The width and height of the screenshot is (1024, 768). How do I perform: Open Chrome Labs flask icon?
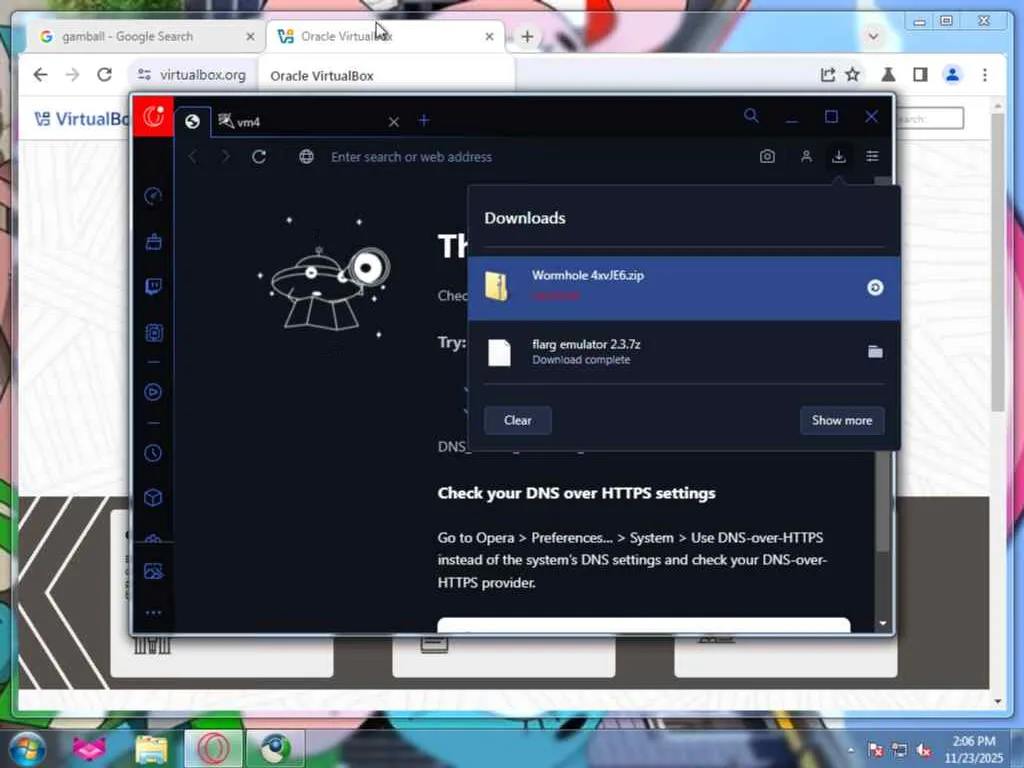(888, 75)
